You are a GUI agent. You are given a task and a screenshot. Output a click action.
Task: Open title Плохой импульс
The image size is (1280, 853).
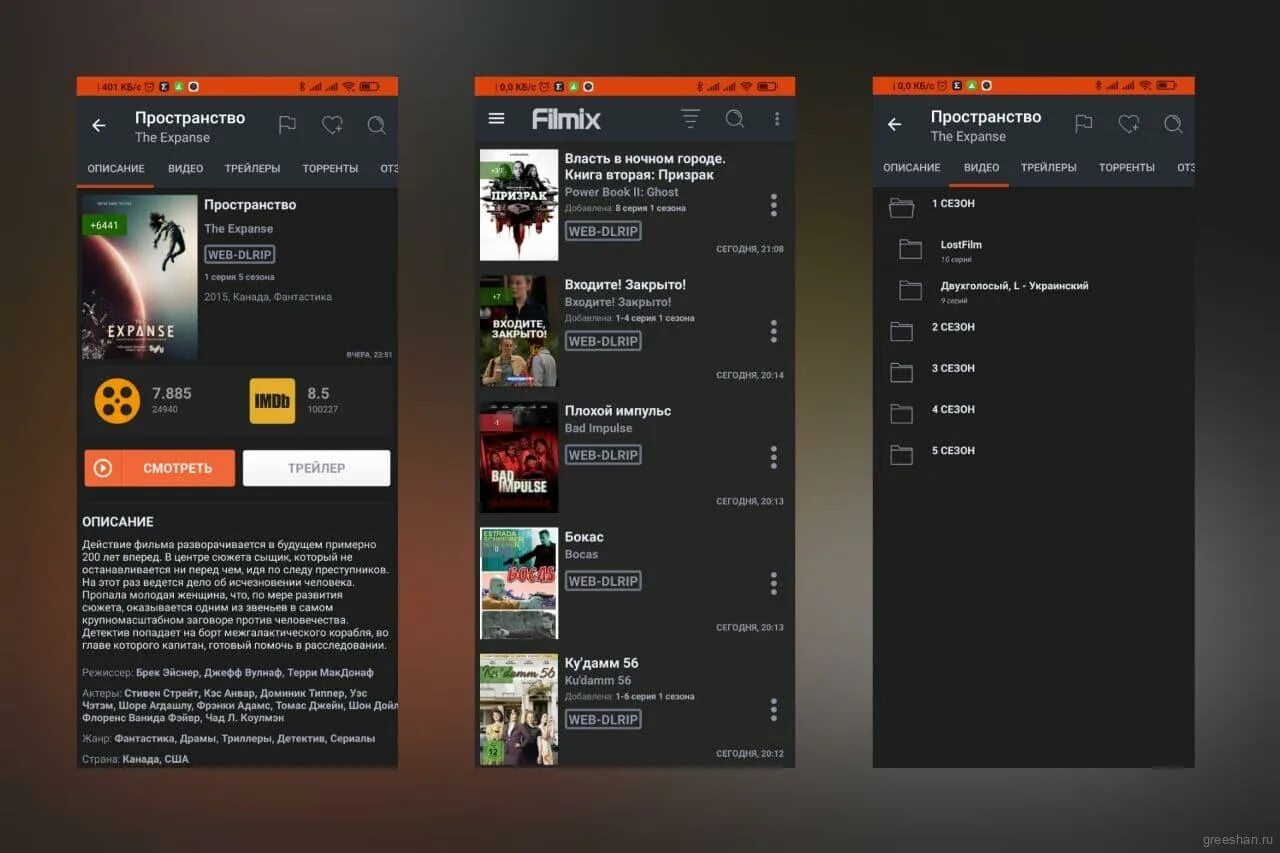pos(618,410)
